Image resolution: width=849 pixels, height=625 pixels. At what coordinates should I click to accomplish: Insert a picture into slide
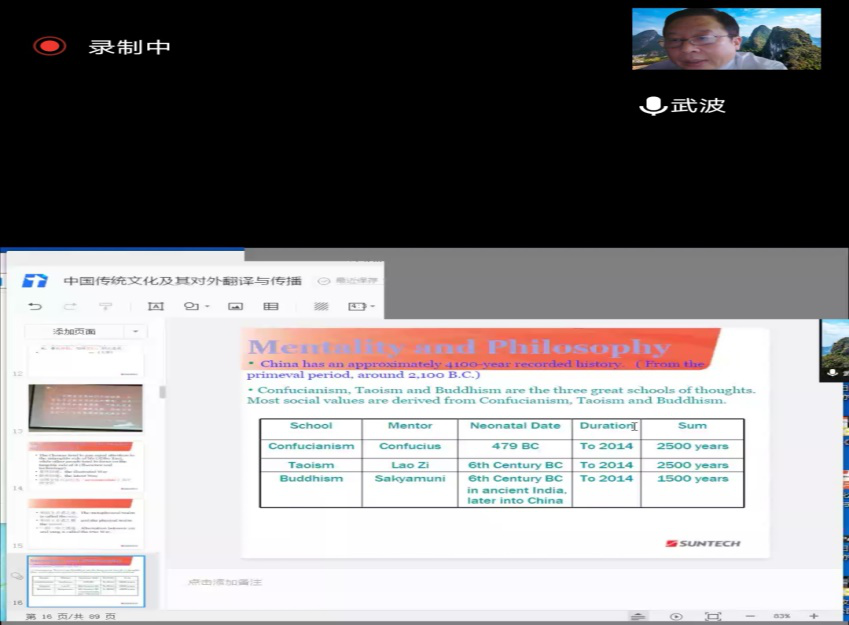click(236, 306)
